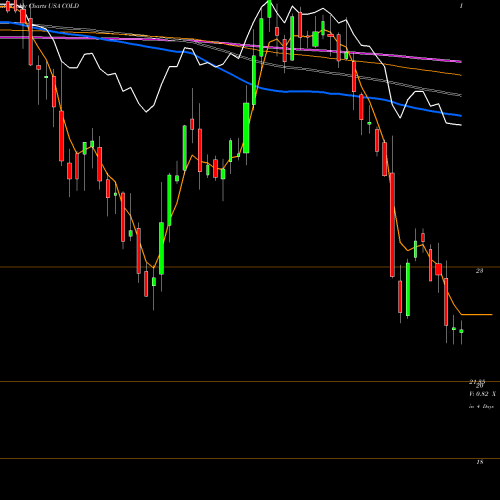This screenshot has height=500, width=500.
Task: Click the flat end of the orange short average line
Action: point(477,314)
